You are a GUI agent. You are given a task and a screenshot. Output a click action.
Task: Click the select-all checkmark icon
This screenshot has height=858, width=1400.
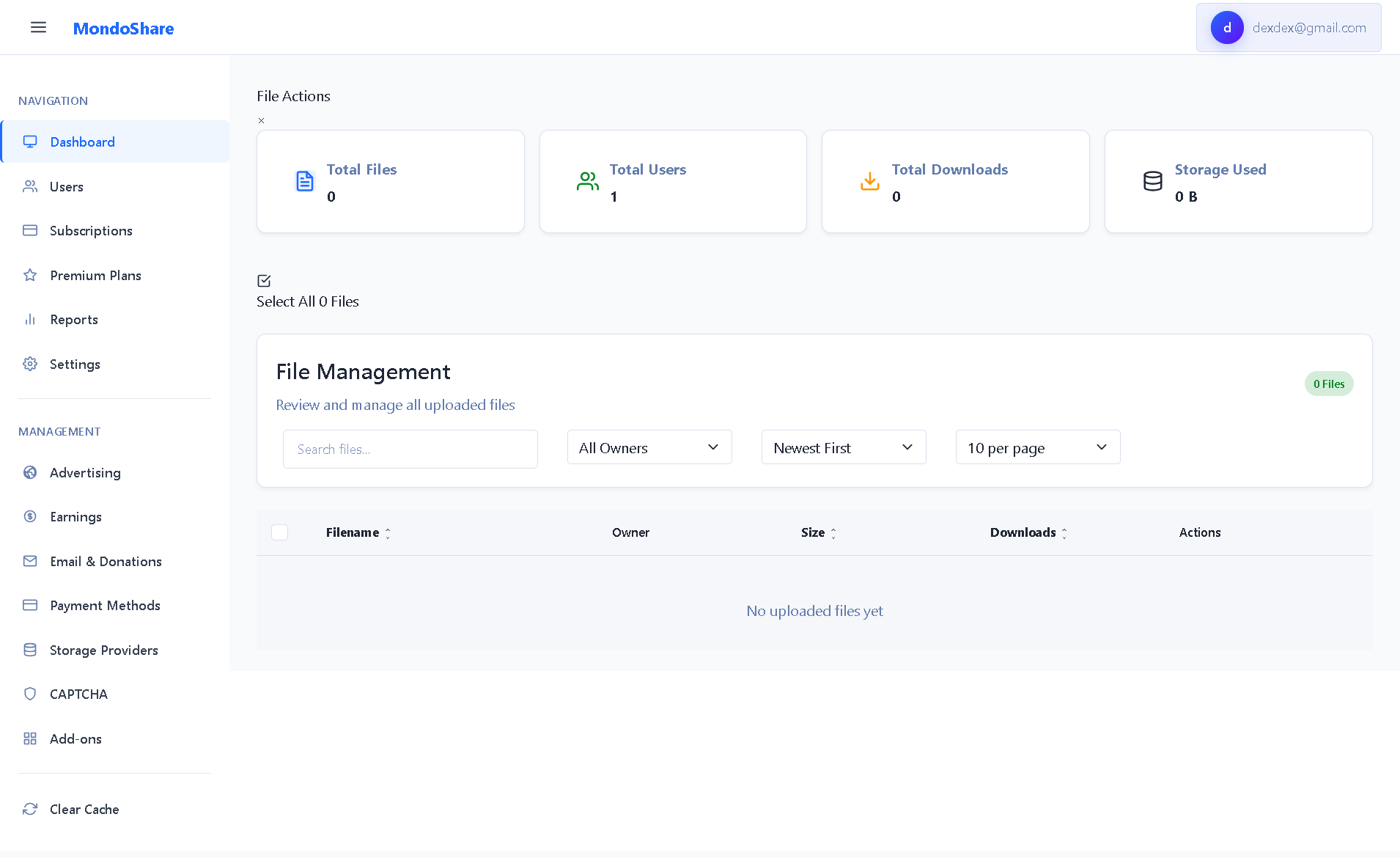point(265,281)
